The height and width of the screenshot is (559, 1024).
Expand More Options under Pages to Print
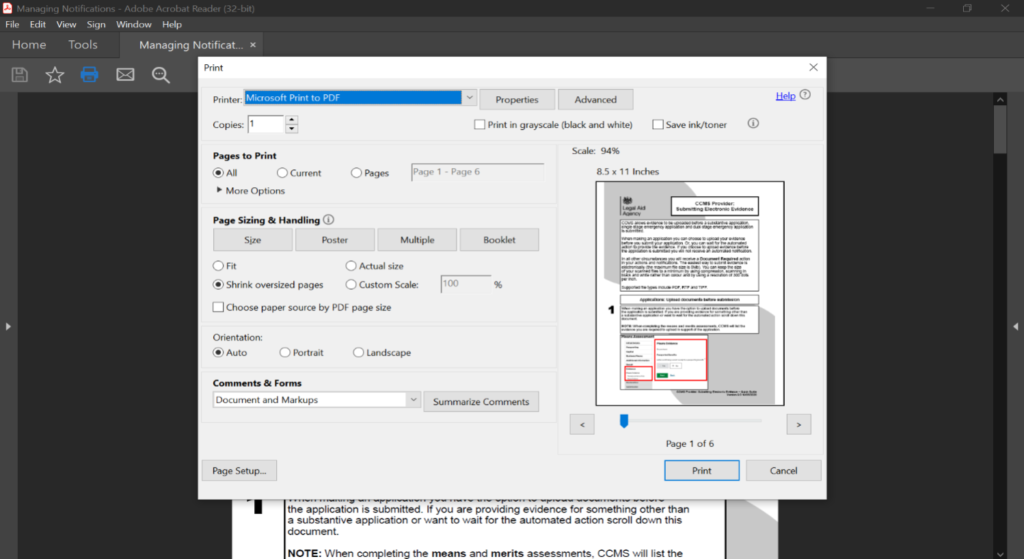pos(220,191)
